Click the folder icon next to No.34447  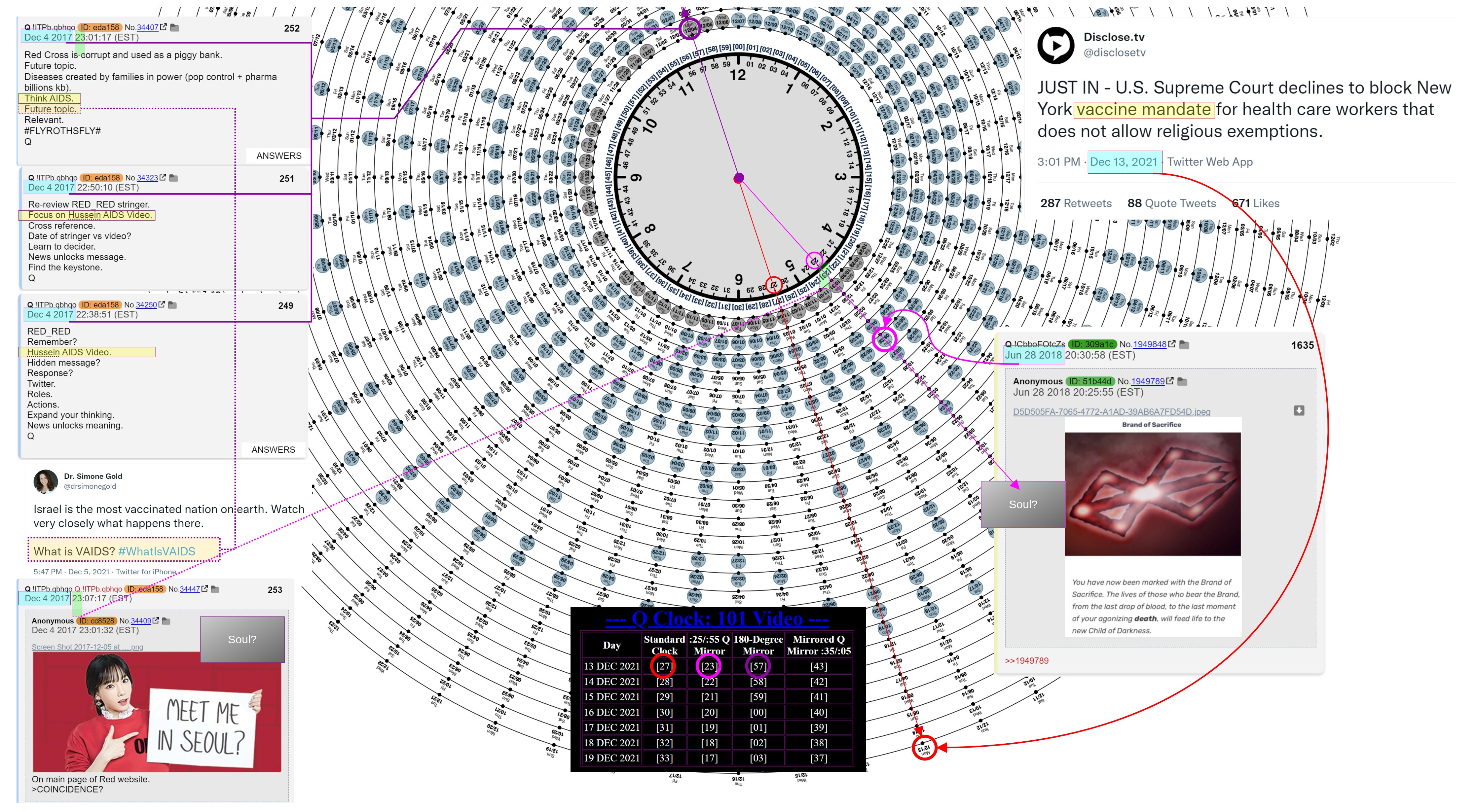point(216,588)
